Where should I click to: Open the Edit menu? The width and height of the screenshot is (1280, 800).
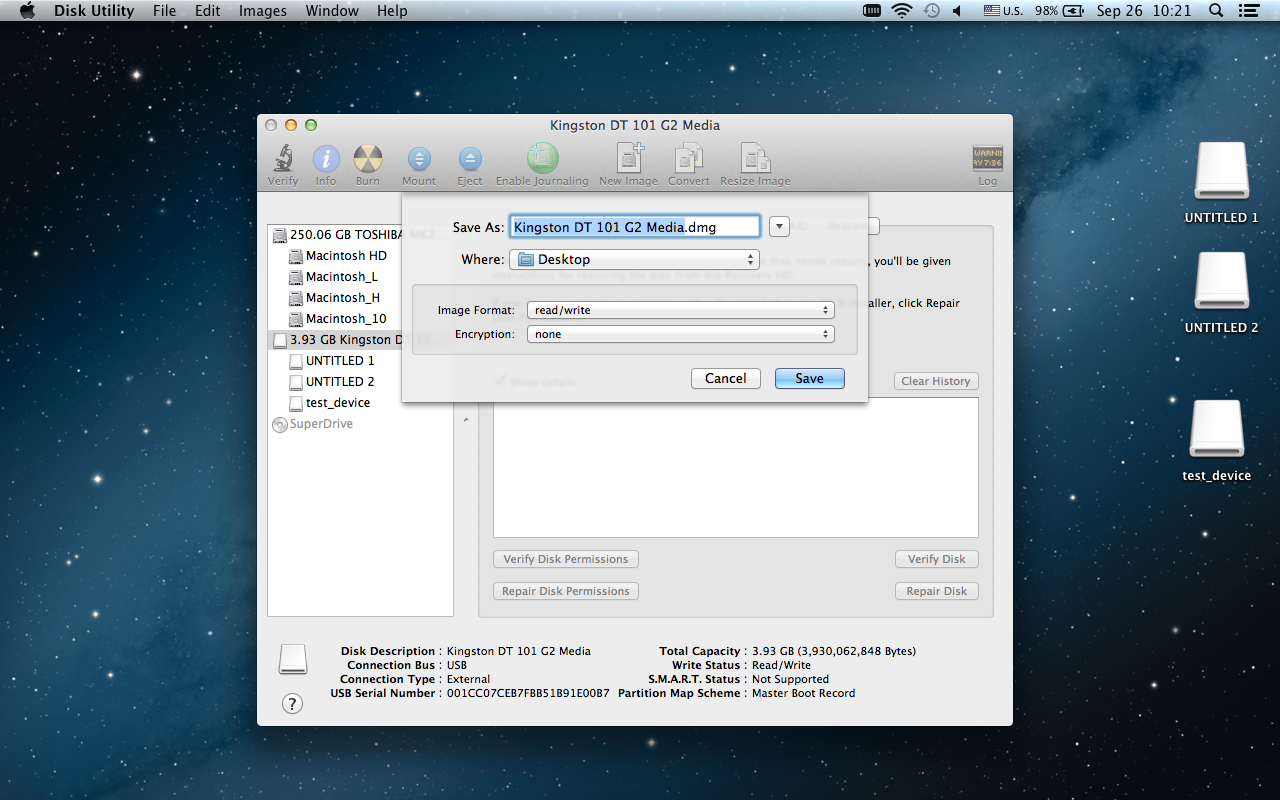pyautogui.click(x=208, y=11)
